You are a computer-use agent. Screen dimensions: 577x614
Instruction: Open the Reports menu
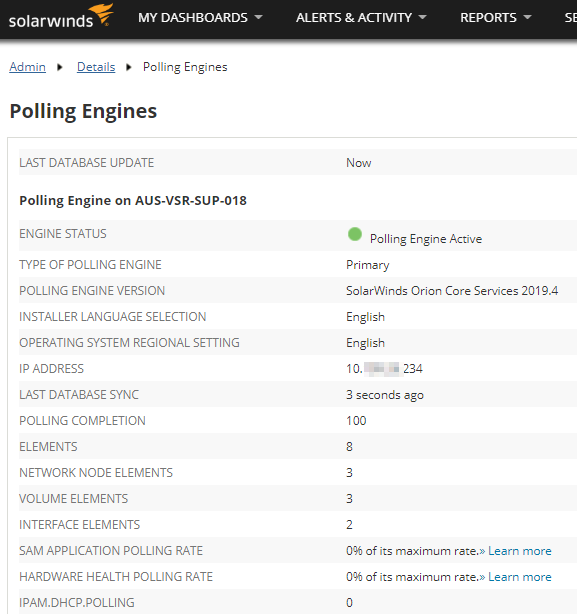pyautogui.click(x=496, y=18)
